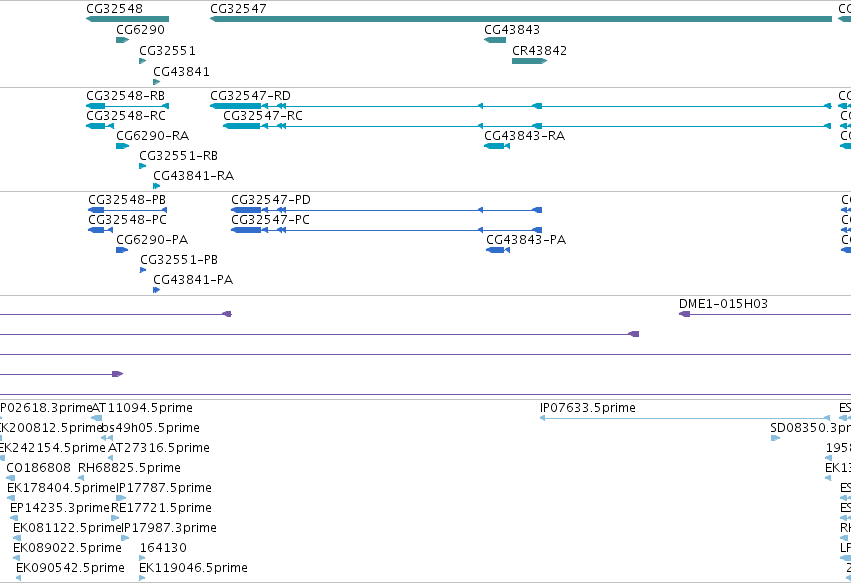Viewport: 851px width, 583px height.
Task: Select protein CG32547-PD
Action: pyautogui.click(x=271, y=200)
